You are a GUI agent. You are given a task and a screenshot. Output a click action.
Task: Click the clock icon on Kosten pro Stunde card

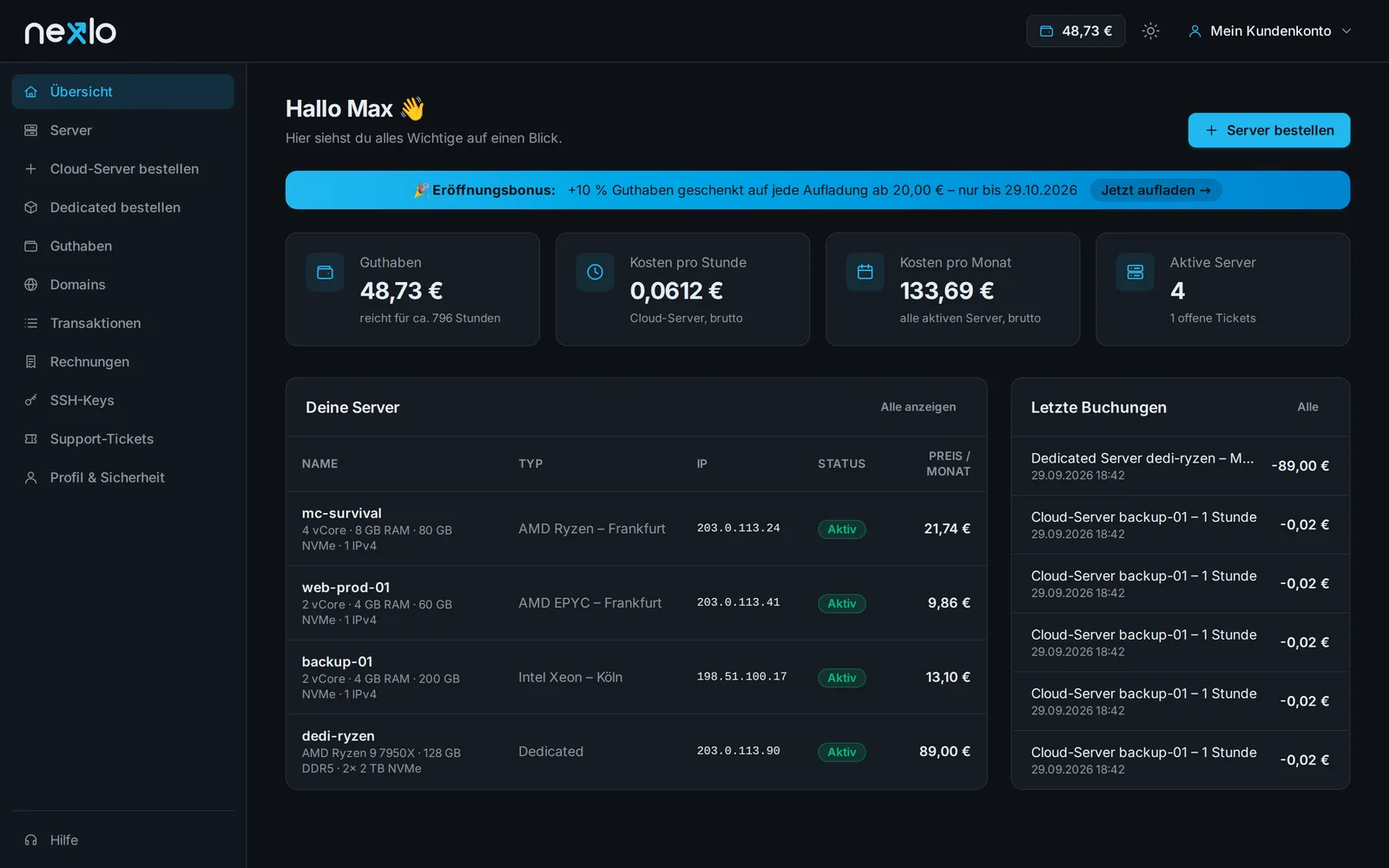595,273
